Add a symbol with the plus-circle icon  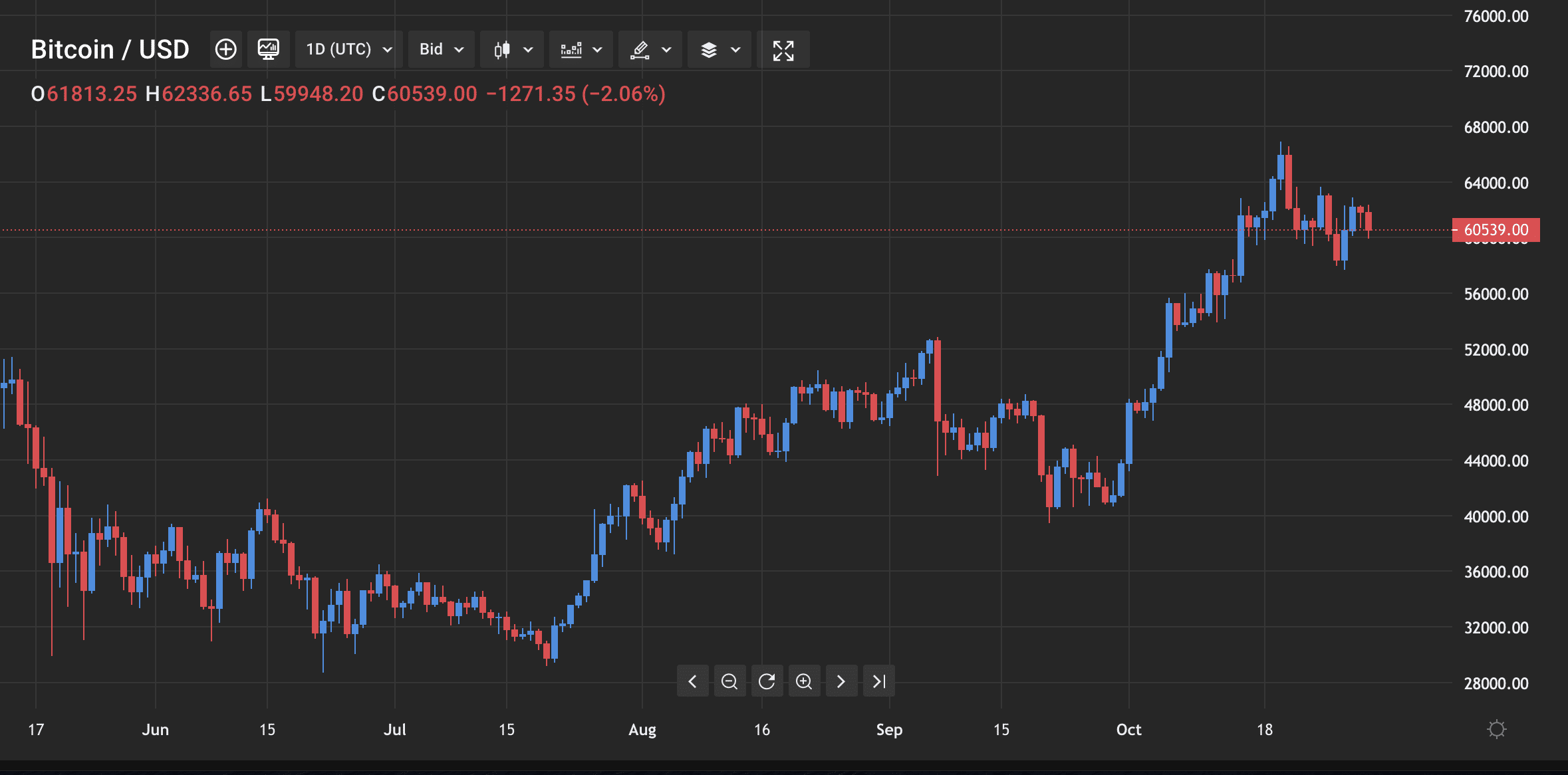[226, 49]
